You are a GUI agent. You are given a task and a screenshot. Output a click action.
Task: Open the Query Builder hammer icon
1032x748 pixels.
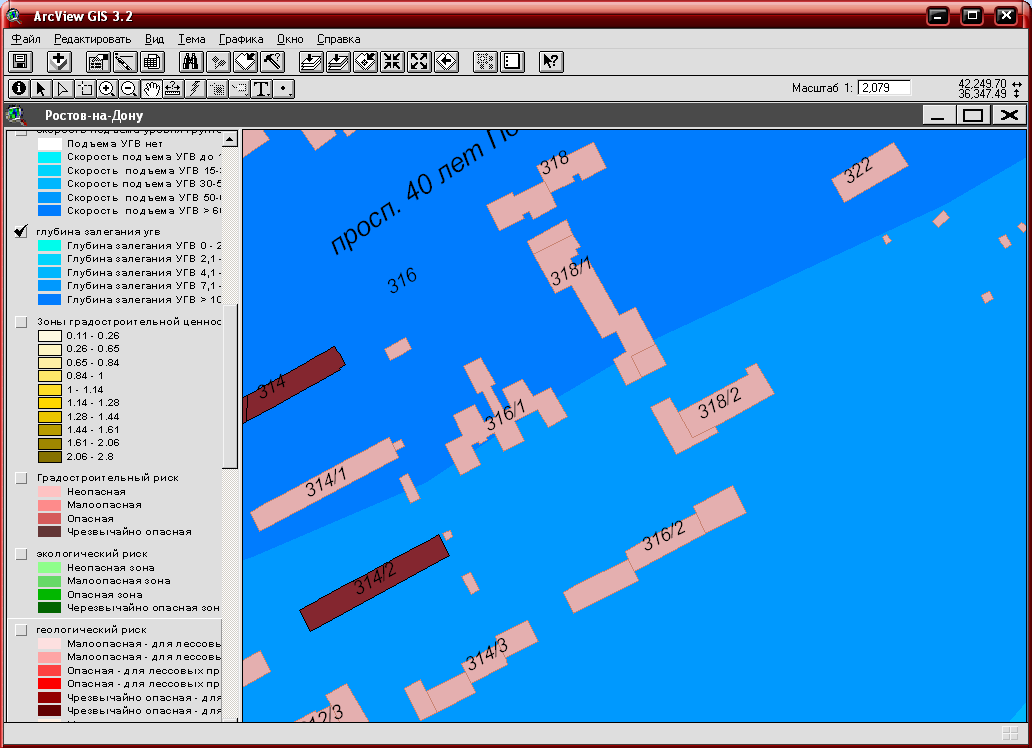pos(272,62)
